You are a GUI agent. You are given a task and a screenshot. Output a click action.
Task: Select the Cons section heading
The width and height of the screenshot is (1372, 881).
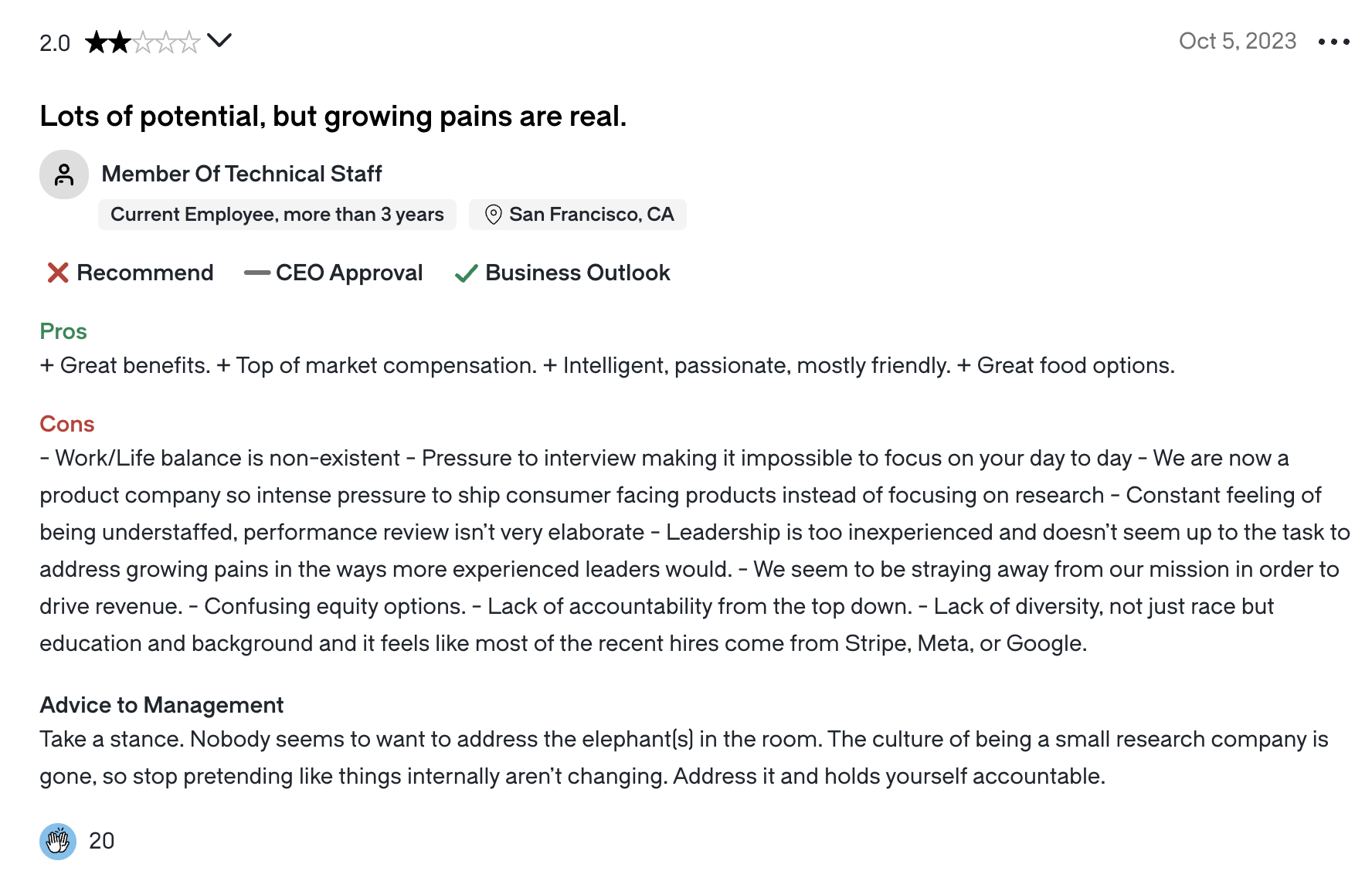(66, 424)
